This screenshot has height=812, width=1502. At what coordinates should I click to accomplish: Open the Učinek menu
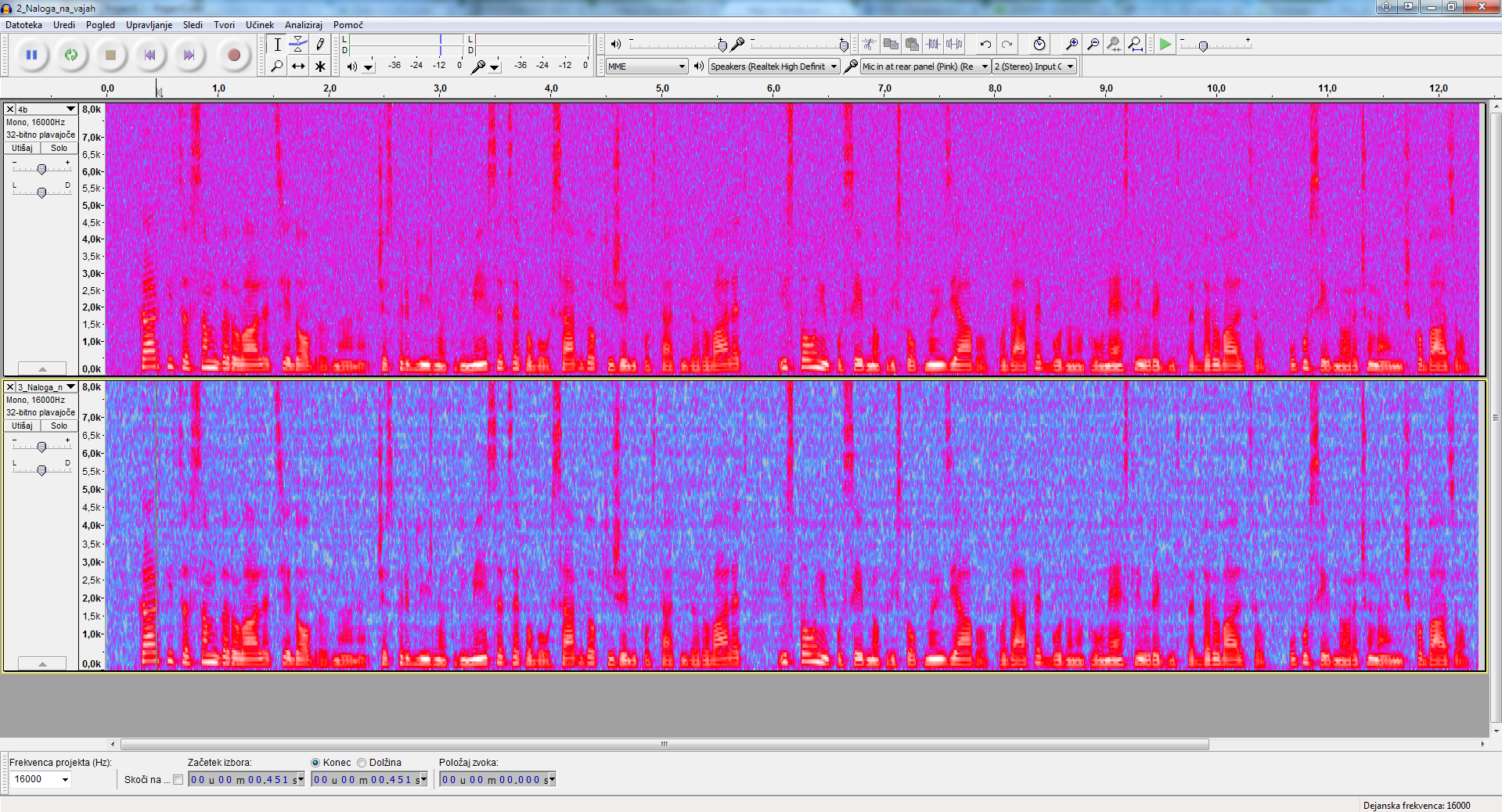(x=259, y=25)
